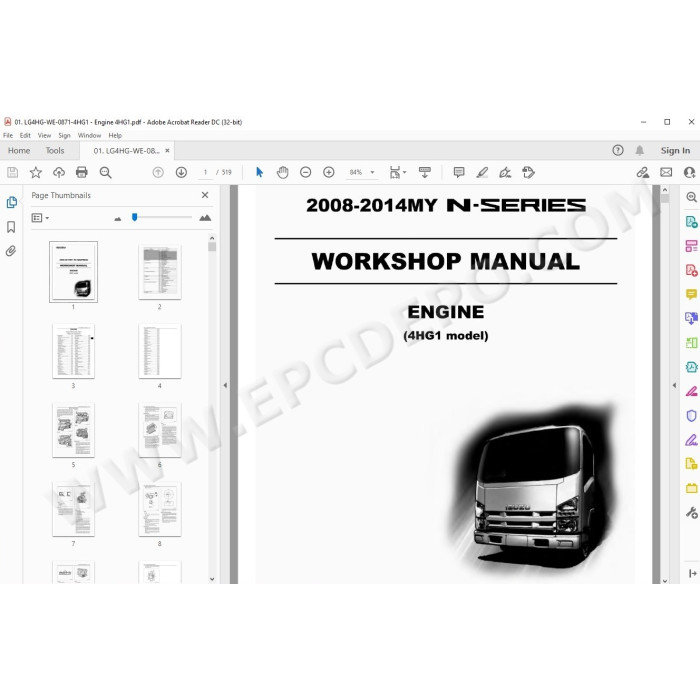Open Bookmarks panel icon
Image resolution: width=700 pixels, height=700 pixels.
[x=11, y=227]
